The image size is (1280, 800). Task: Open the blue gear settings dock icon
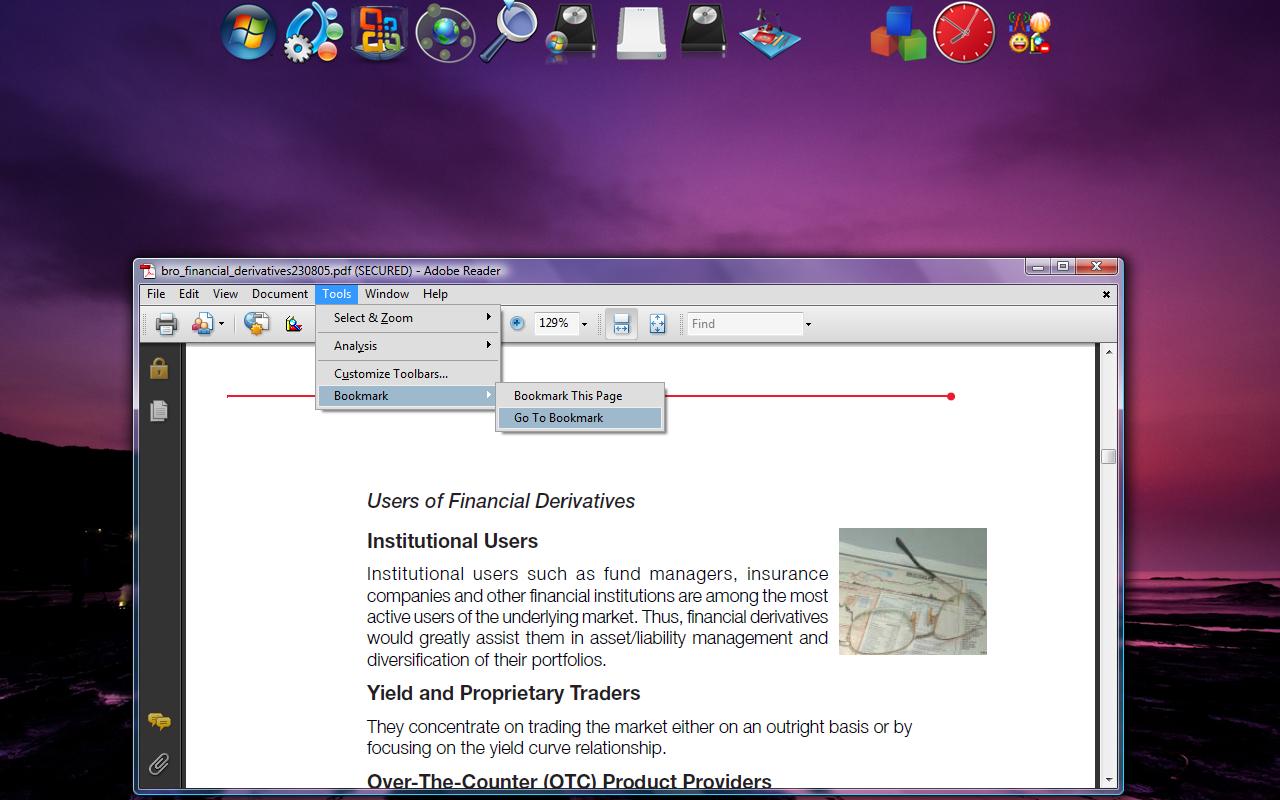312,32
